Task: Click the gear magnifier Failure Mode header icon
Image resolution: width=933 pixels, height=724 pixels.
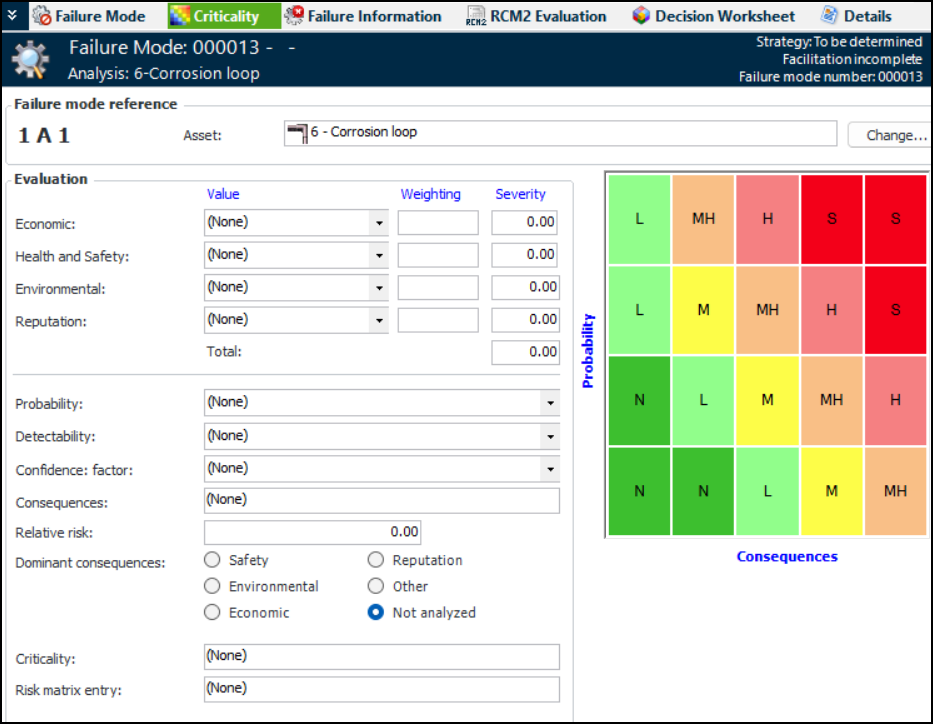Action: pyautogui.click(x=30, y=60)
